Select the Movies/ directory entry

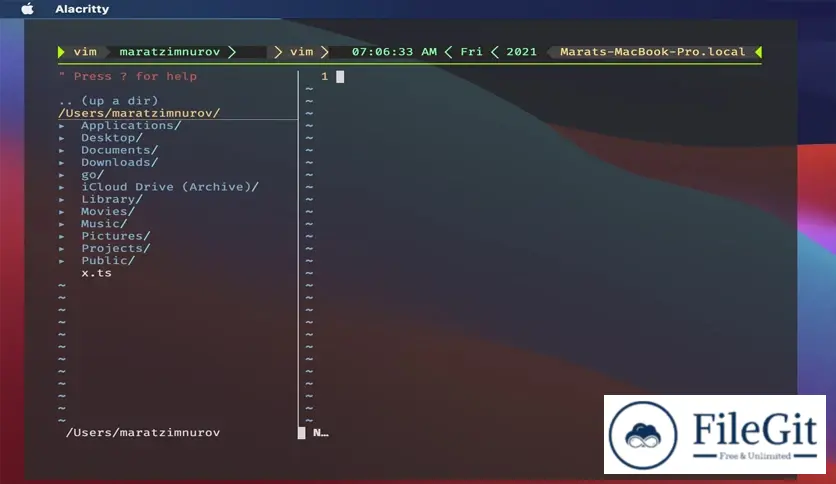pos(108,211)
